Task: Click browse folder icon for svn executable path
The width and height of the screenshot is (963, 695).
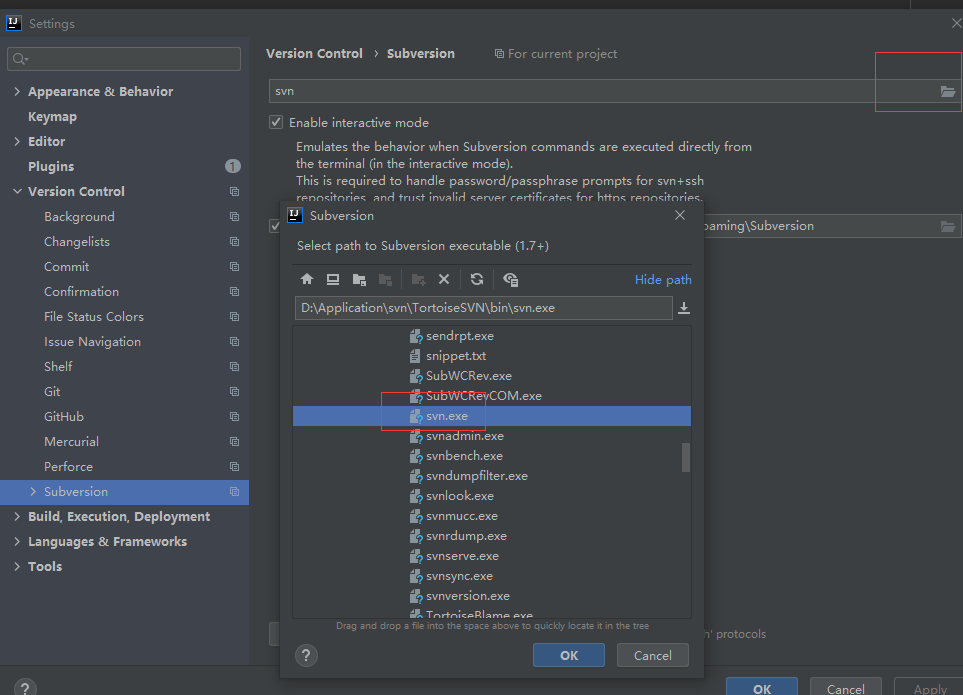Action: click(948, 91)
